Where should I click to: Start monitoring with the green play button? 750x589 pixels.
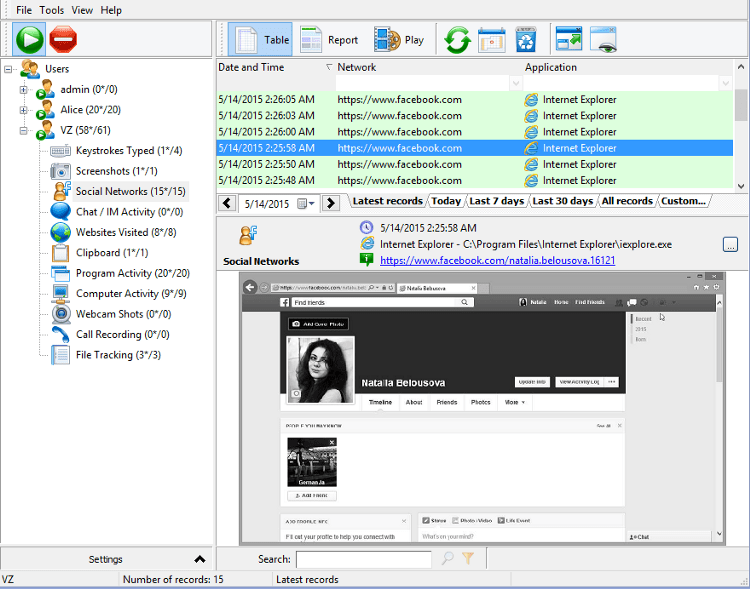[30, 39]
